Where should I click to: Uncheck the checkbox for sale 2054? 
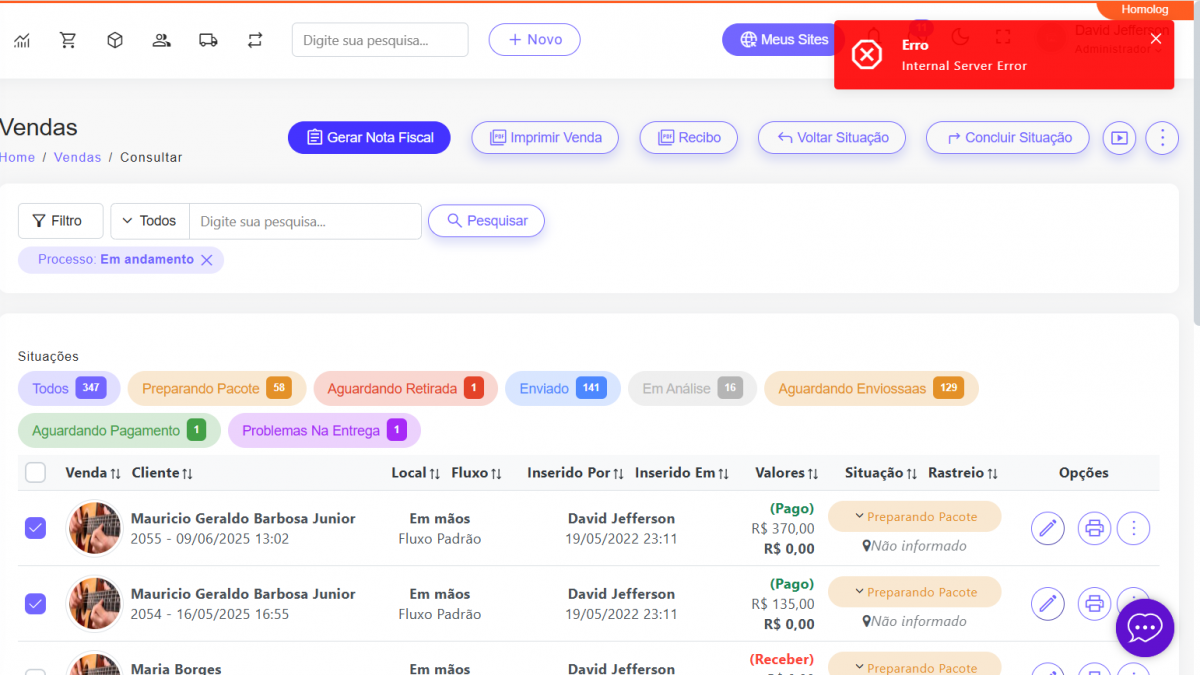point(35,603)
